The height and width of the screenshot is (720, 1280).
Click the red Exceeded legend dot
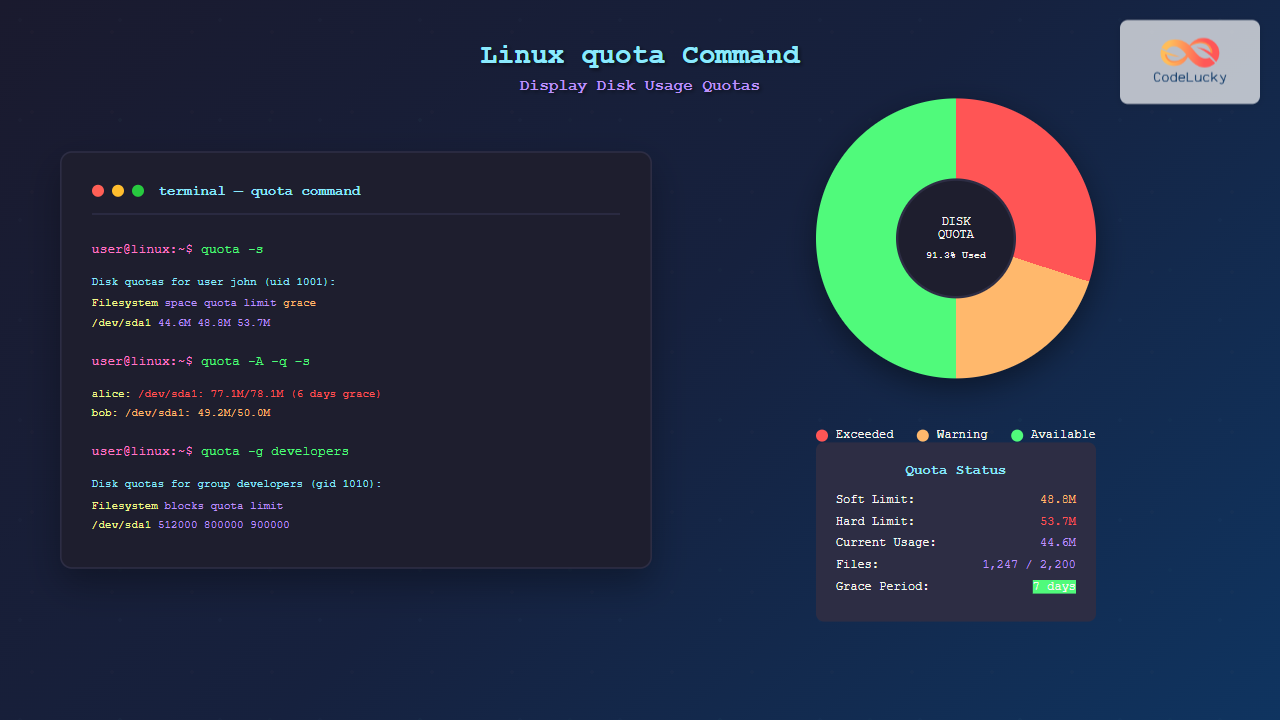[x=822, y=435]
